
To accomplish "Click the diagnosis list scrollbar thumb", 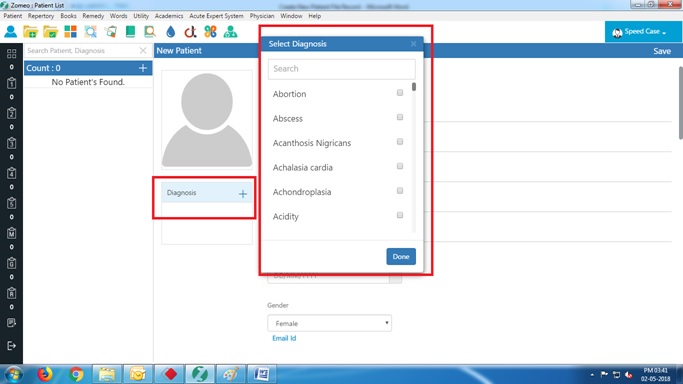I will tap(414, 87).
